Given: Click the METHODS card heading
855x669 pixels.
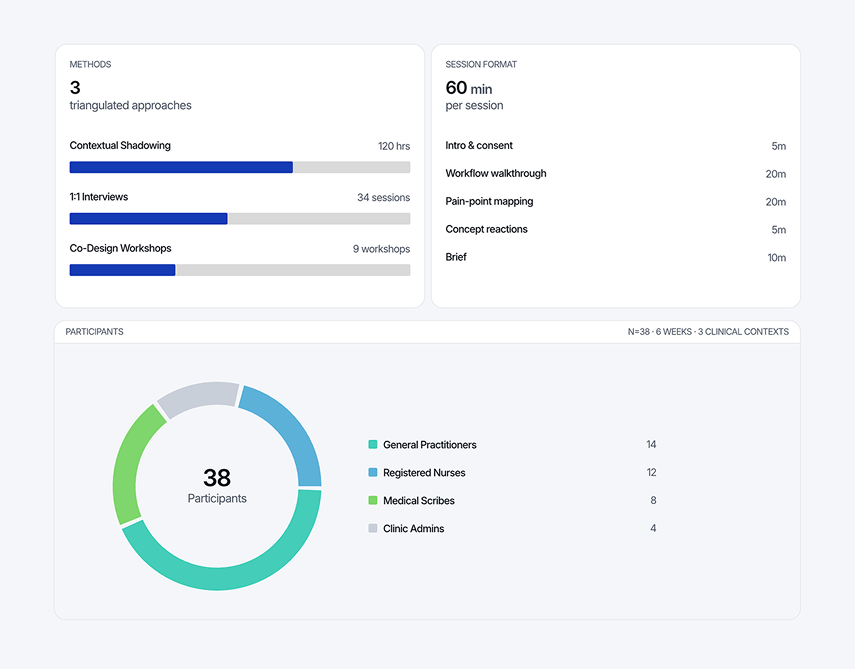Looking at the screenshot, I should click(91, 64).
